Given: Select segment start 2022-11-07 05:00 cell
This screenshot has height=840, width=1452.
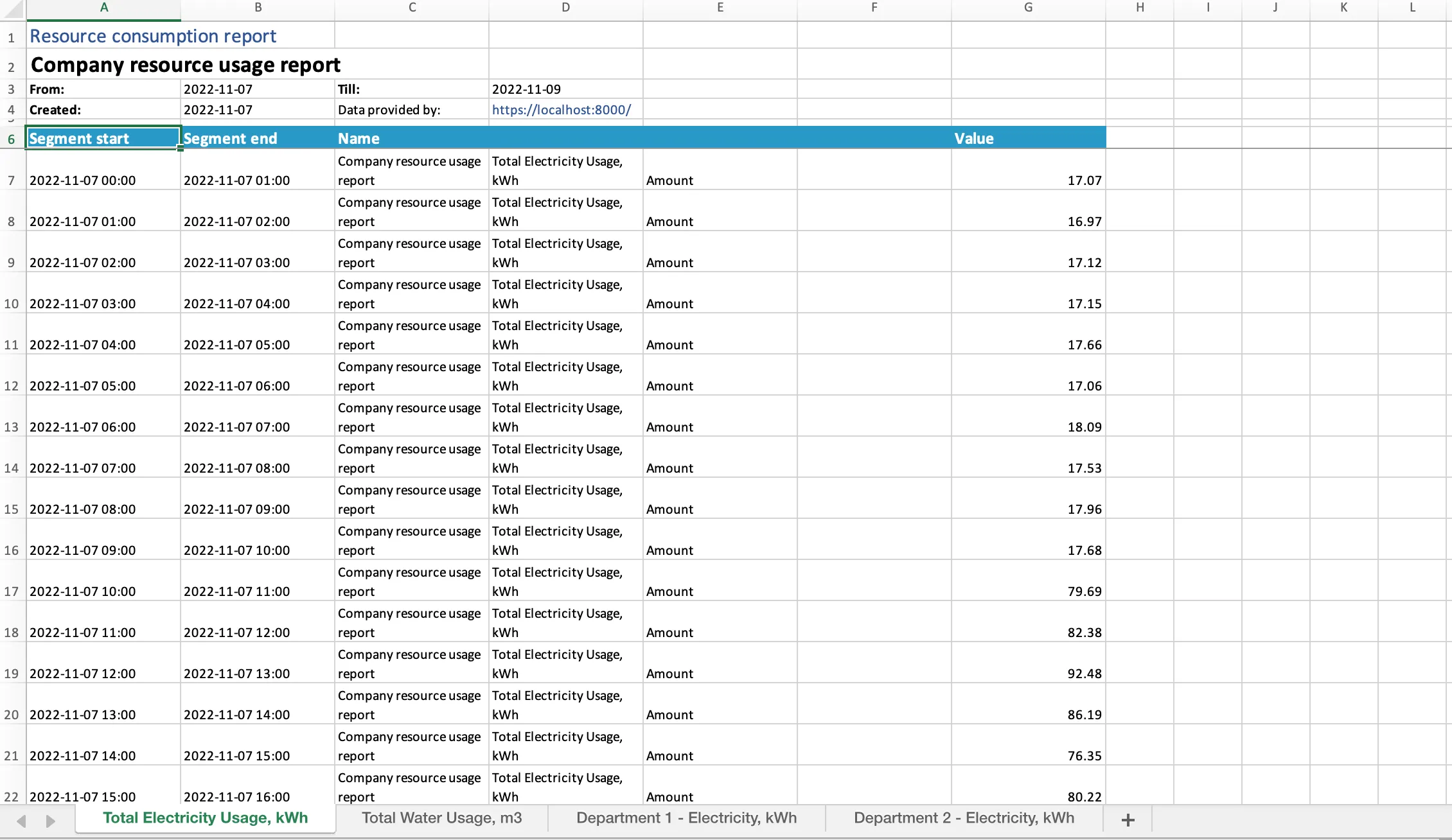Looking at the screenshot, I should tap(103, 376).
